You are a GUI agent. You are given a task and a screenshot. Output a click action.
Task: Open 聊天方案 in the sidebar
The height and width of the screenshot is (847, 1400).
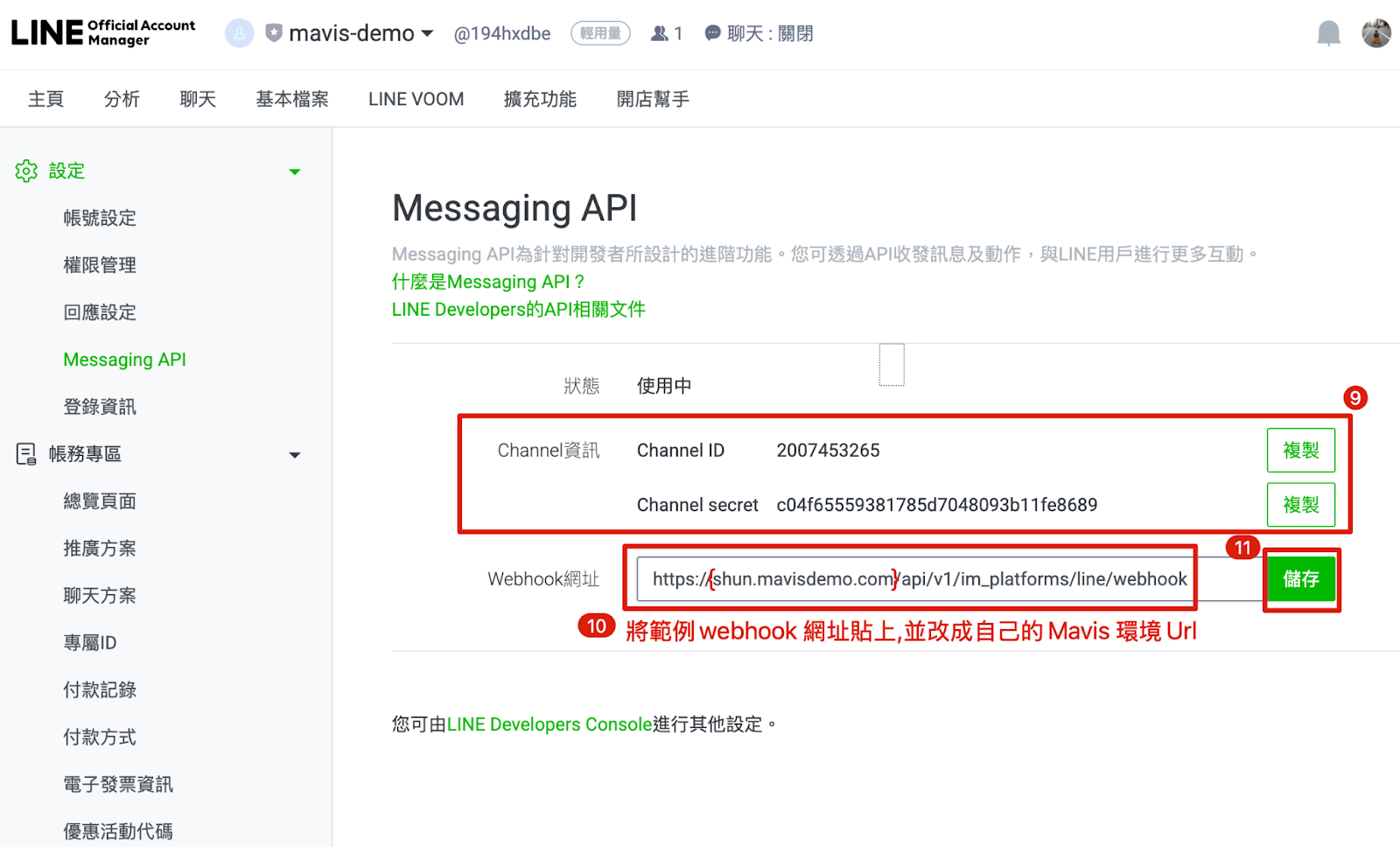[x=100, y=596]
